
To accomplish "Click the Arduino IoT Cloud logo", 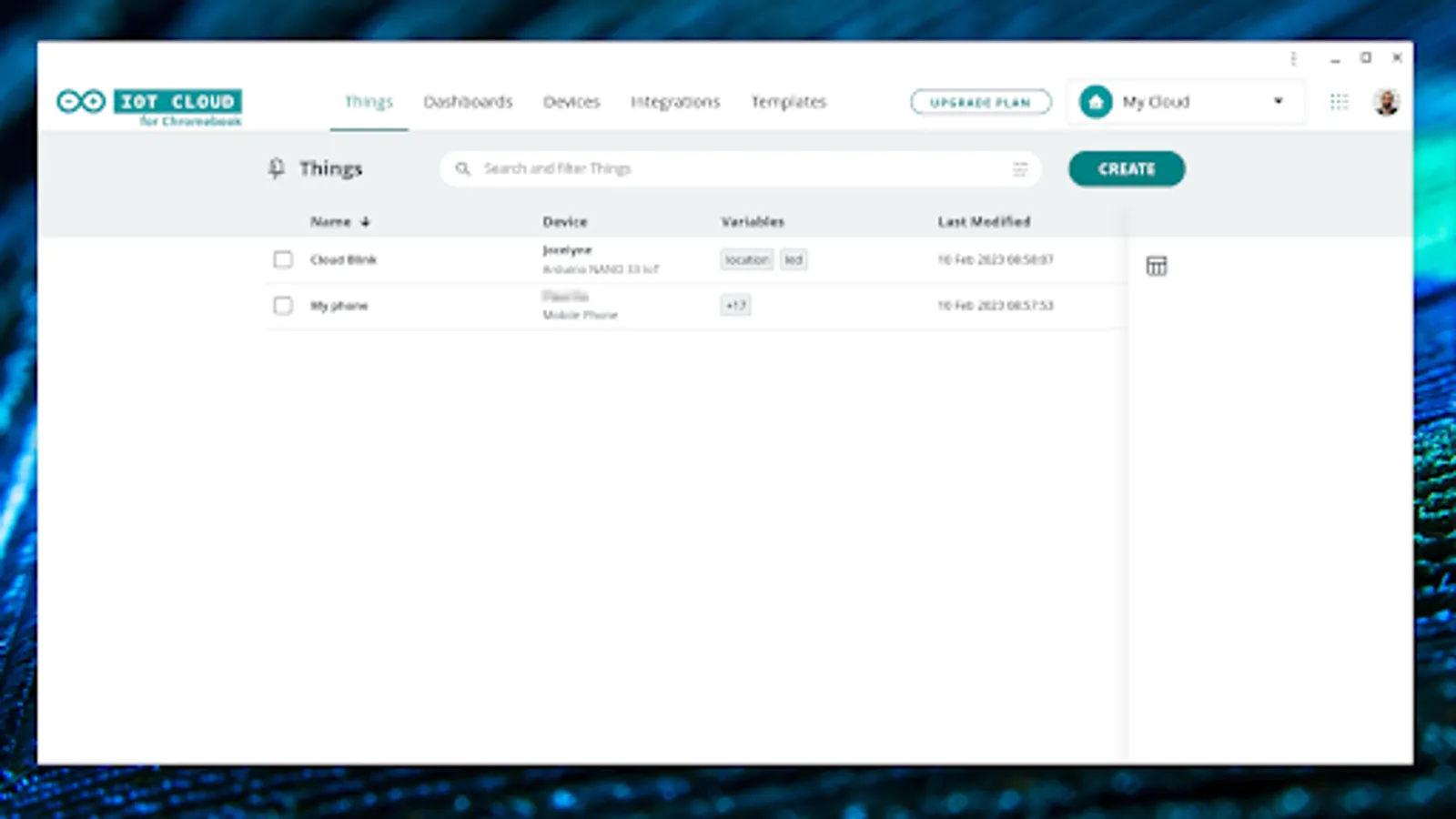I will [149, 106].
